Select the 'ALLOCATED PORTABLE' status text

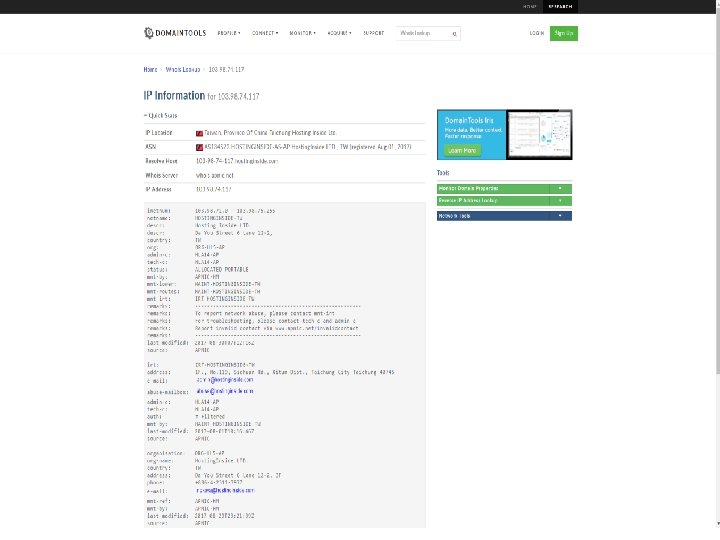[222, 270]
